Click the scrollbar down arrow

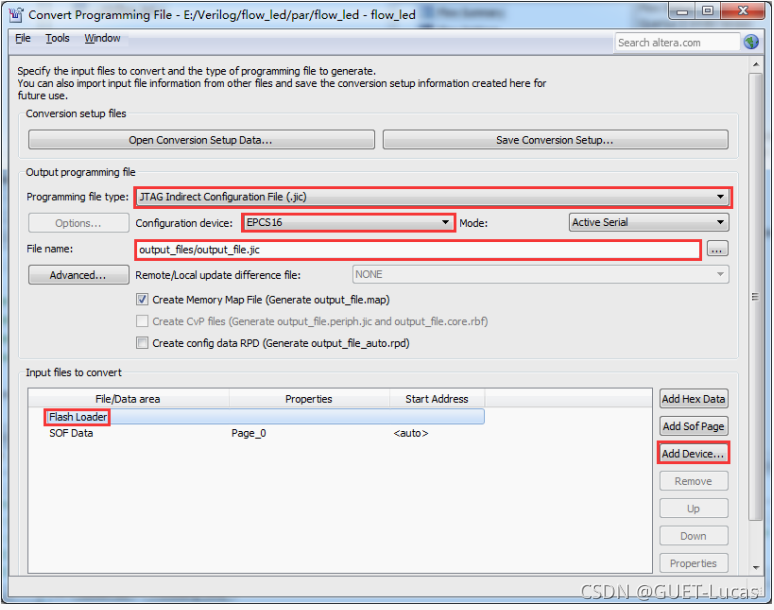coord(756,568)
